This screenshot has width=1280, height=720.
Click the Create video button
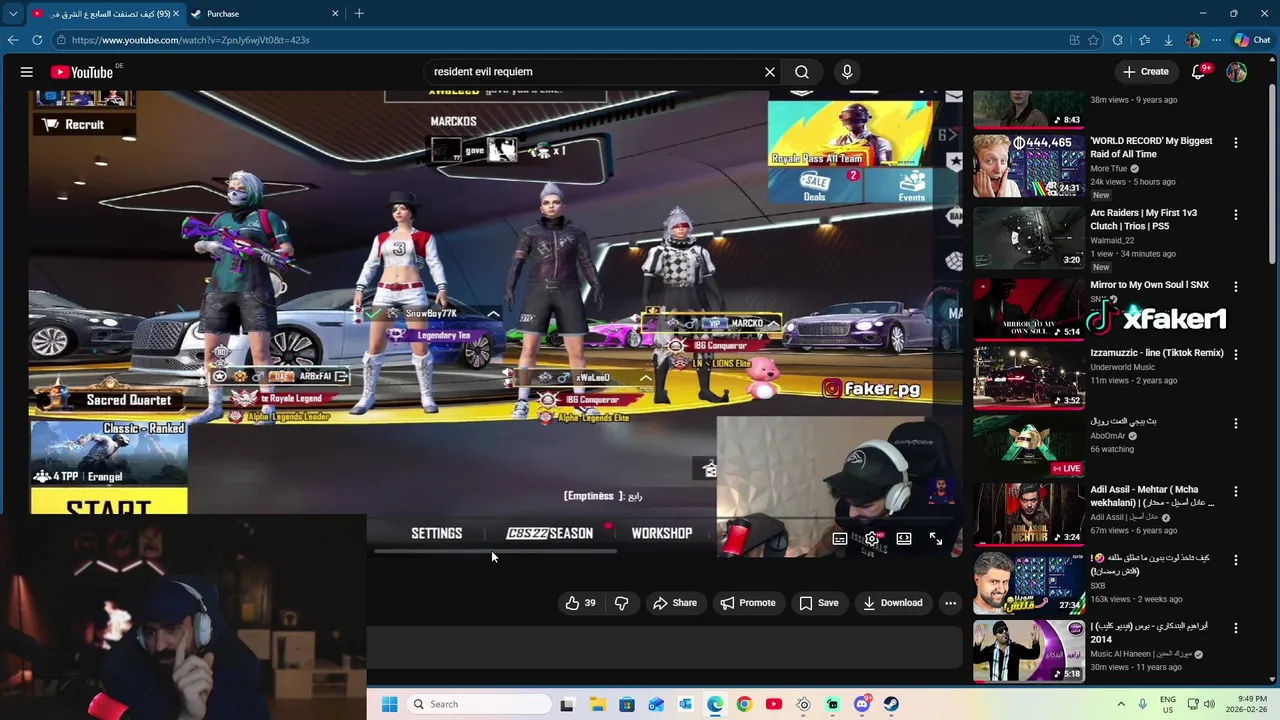click(x=1146, y=72)
